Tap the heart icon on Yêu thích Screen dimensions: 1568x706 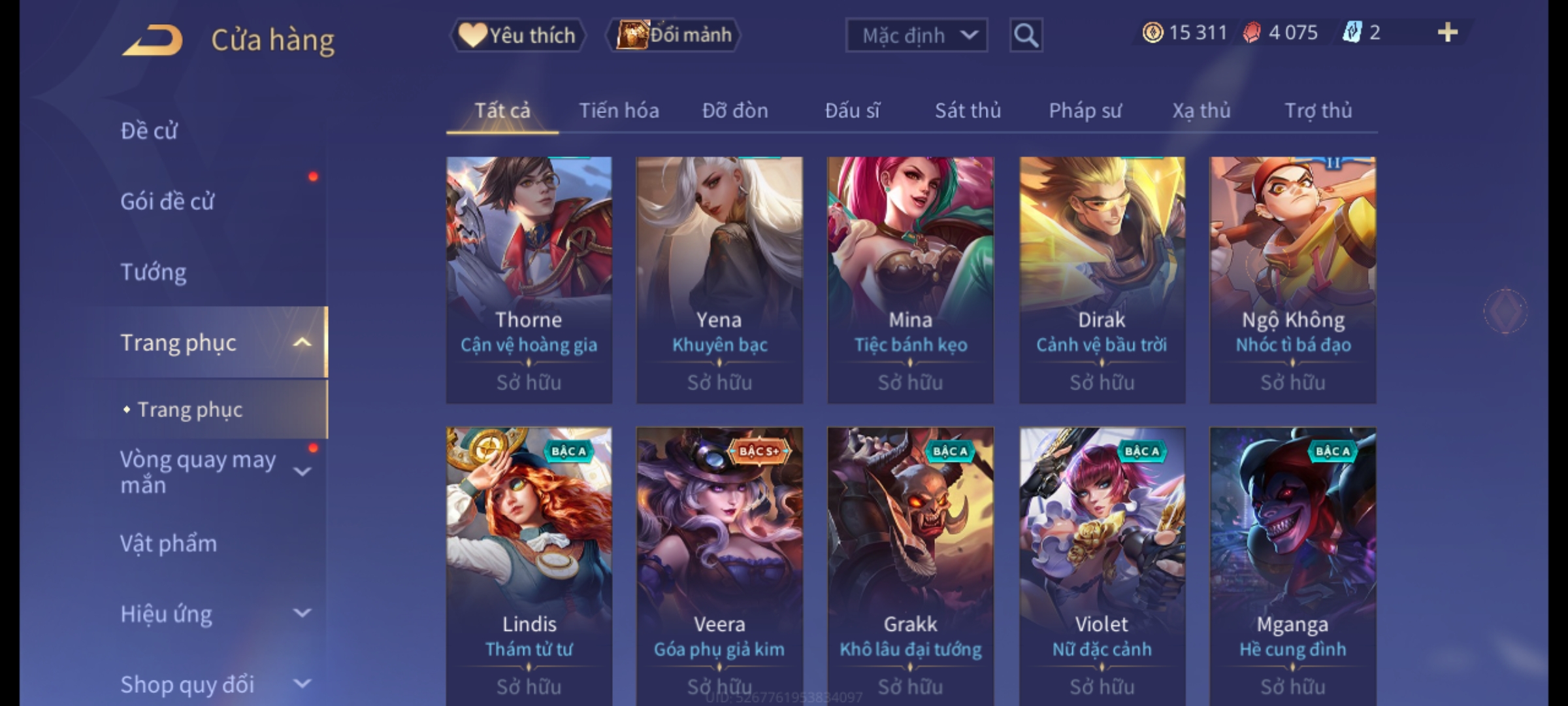click(472, 35)
